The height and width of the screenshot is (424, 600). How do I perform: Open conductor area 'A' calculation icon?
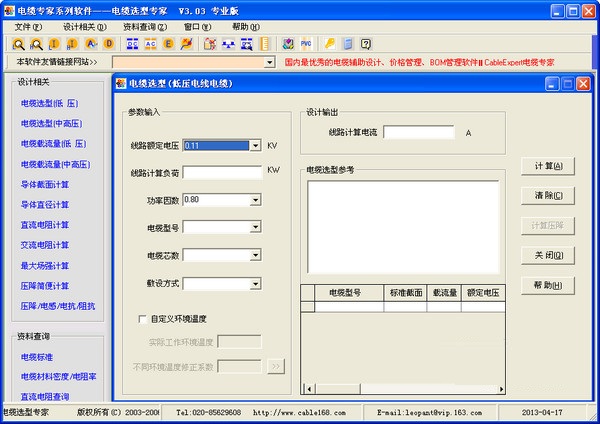click(91, 44)
